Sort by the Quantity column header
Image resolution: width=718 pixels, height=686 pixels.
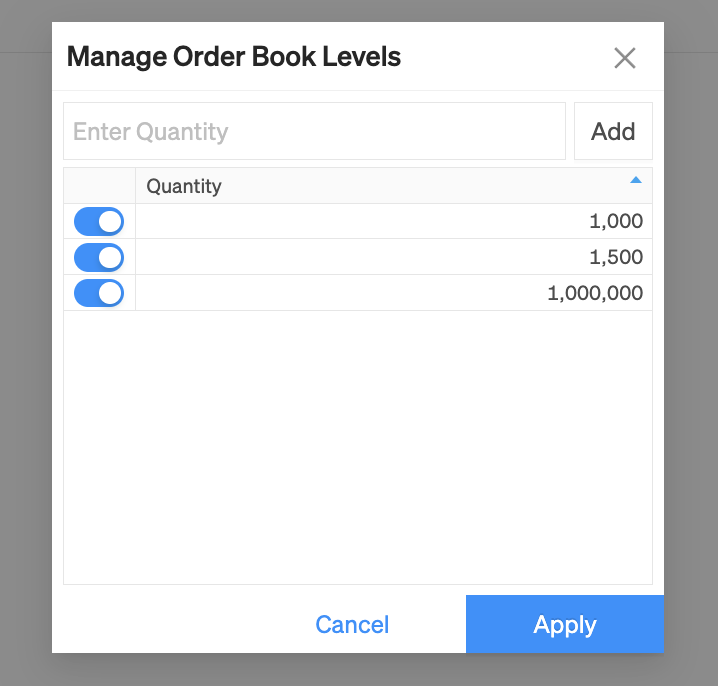point(184,186)
